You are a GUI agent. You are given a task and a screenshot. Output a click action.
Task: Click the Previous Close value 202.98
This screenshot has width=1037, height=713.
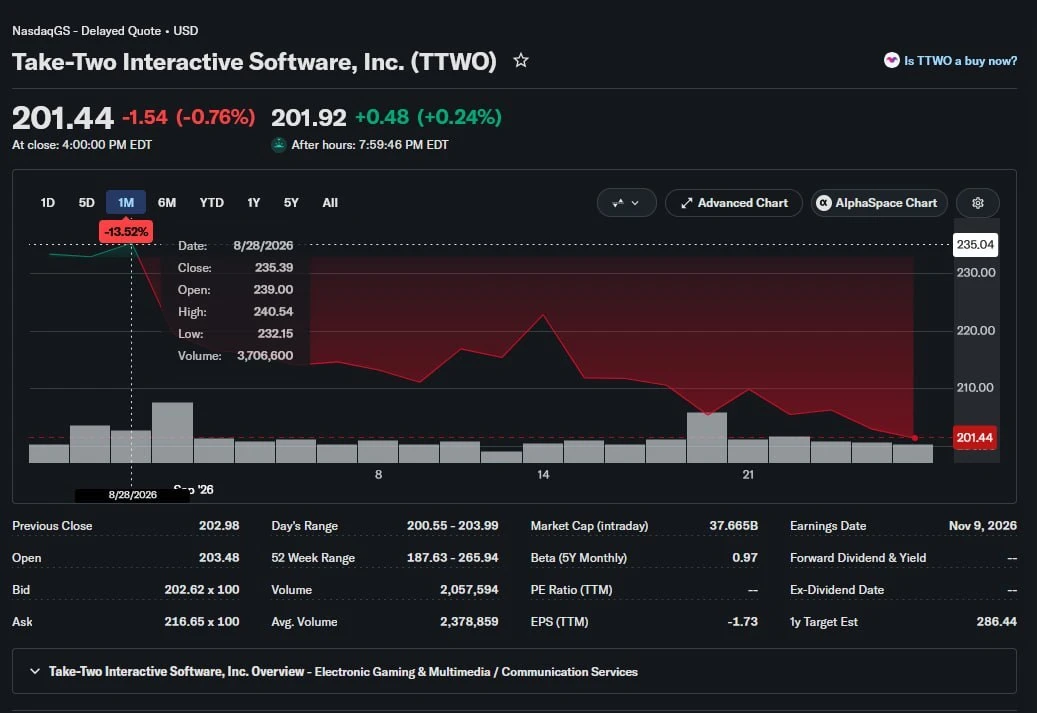219,526
